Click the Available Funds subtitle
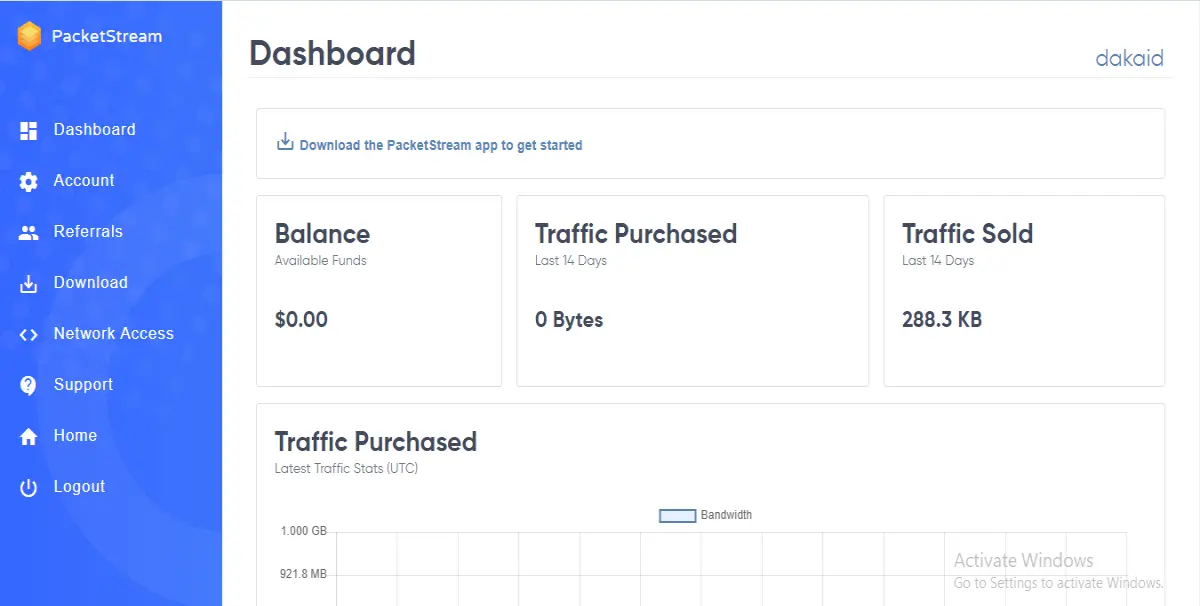Screen dimensions: 1200x606 321,261
